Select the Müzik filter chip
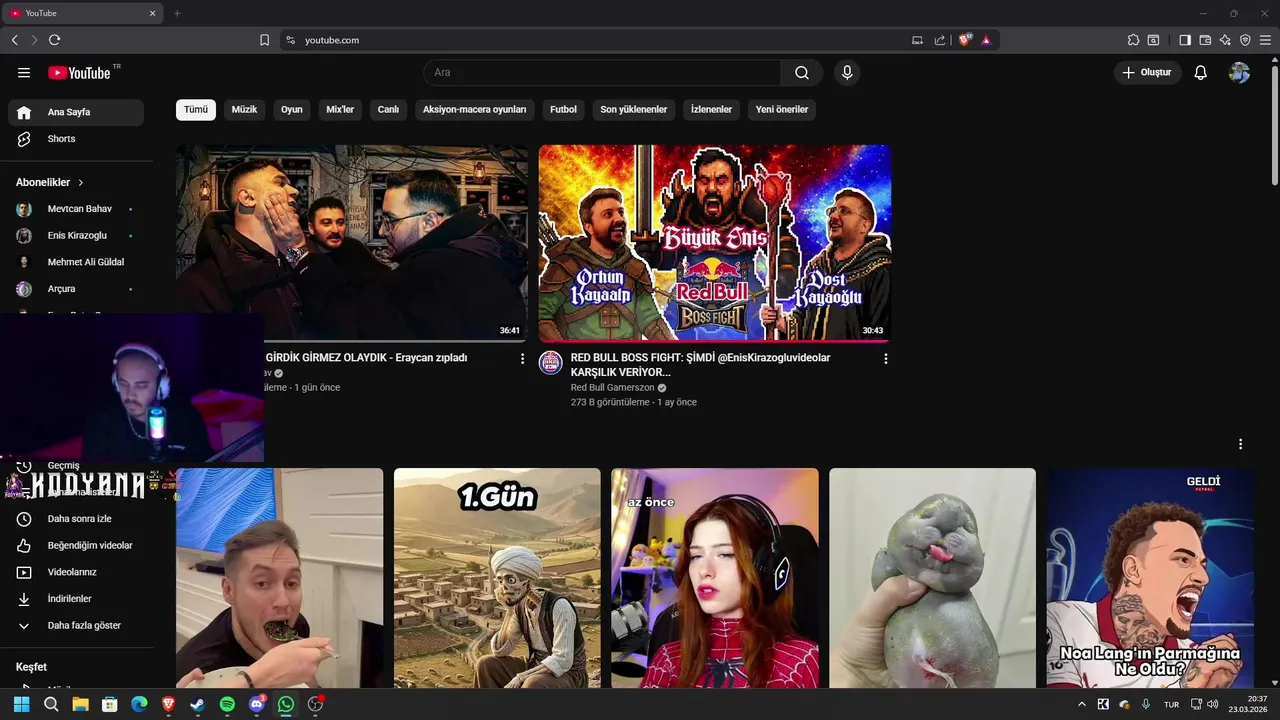The height and width of the screenshot is (720, 1280). 244,110
